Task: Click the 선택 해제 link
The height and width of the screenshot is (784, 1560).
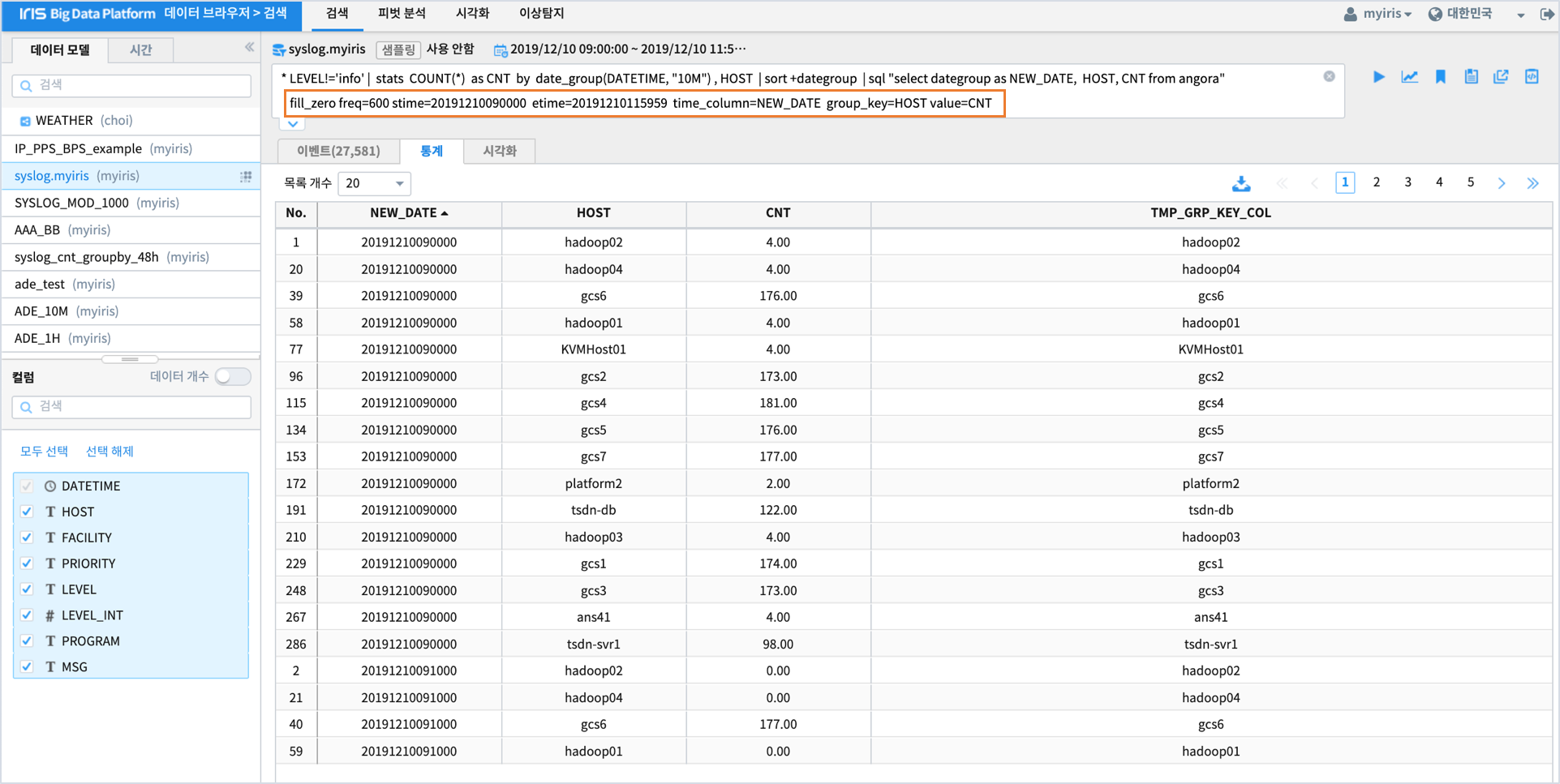Action: [110, 452]
